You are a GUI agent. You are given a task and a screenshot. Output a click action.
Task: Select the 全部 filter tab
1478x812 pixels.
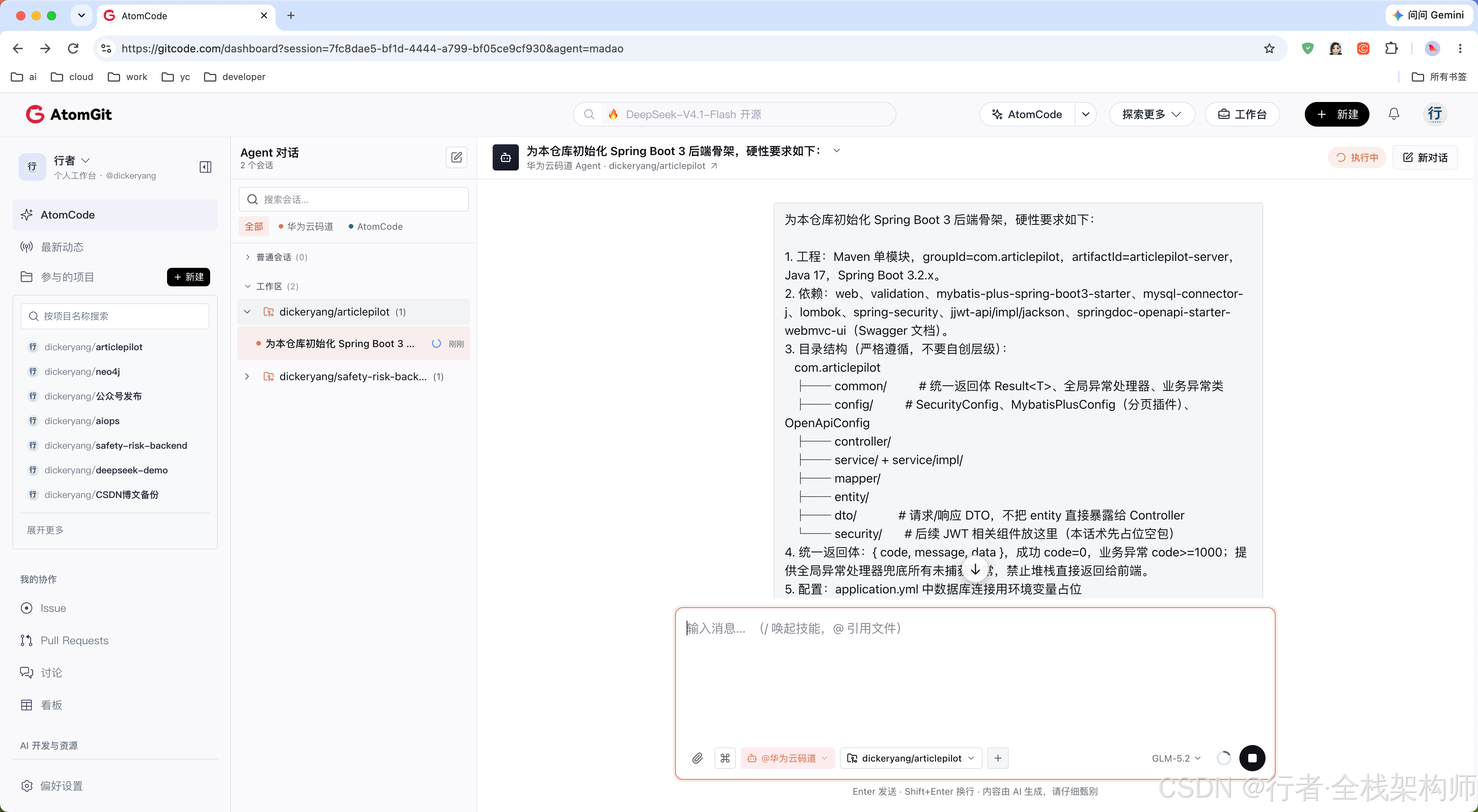(x=254, y=227)
